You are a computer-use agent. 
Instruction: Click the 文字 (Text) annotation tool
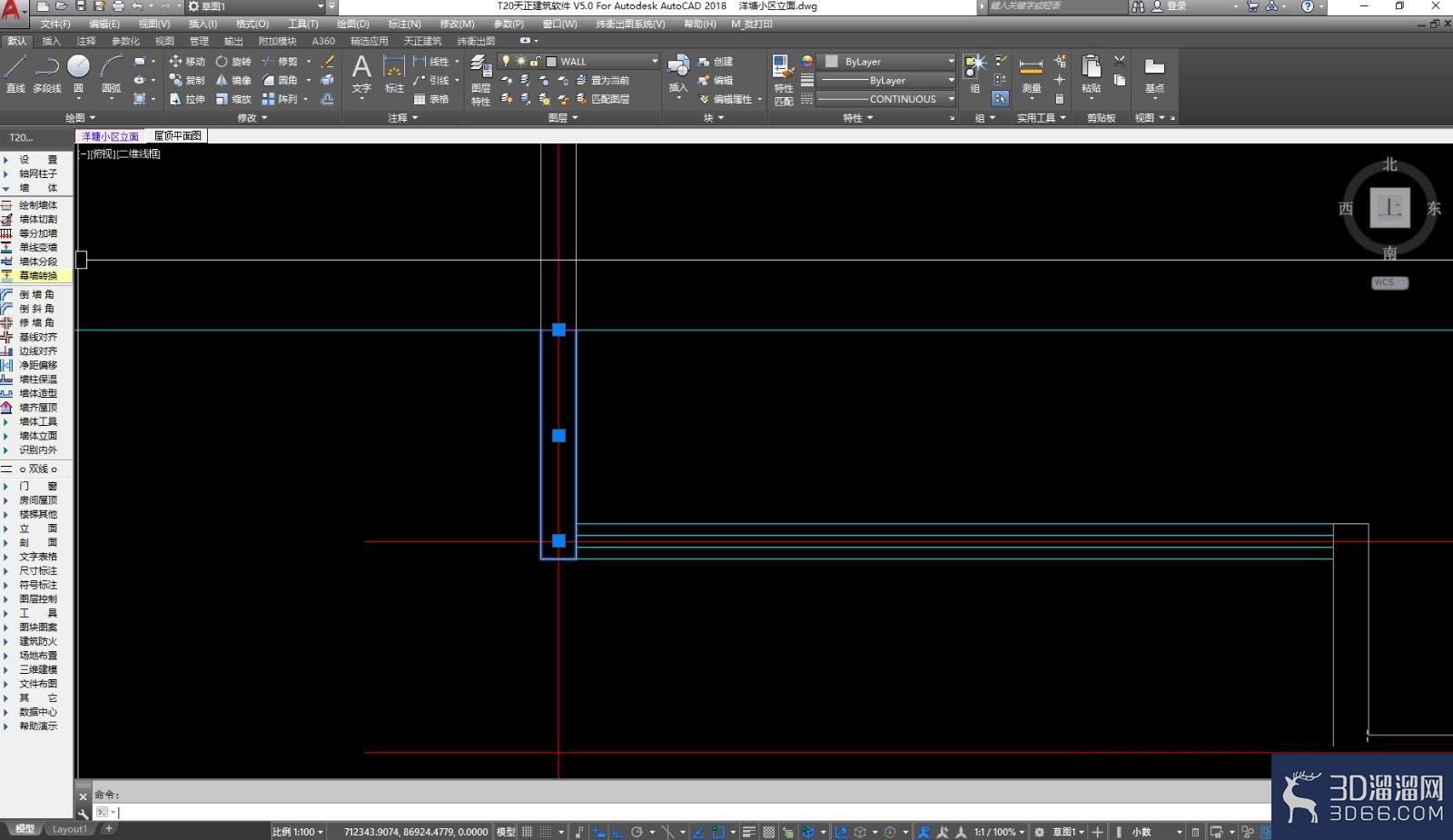361,73
